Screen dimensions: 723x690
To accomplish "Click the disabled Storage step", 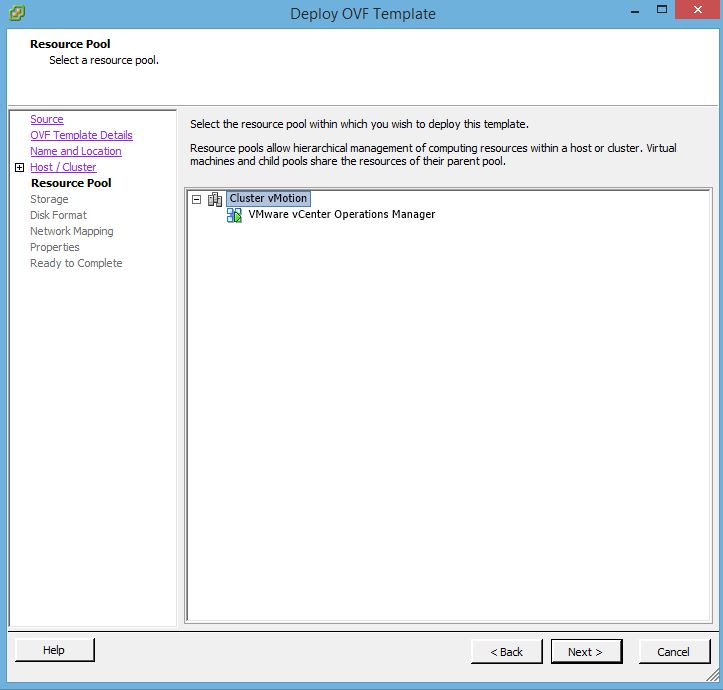I will tap(49, 199).
